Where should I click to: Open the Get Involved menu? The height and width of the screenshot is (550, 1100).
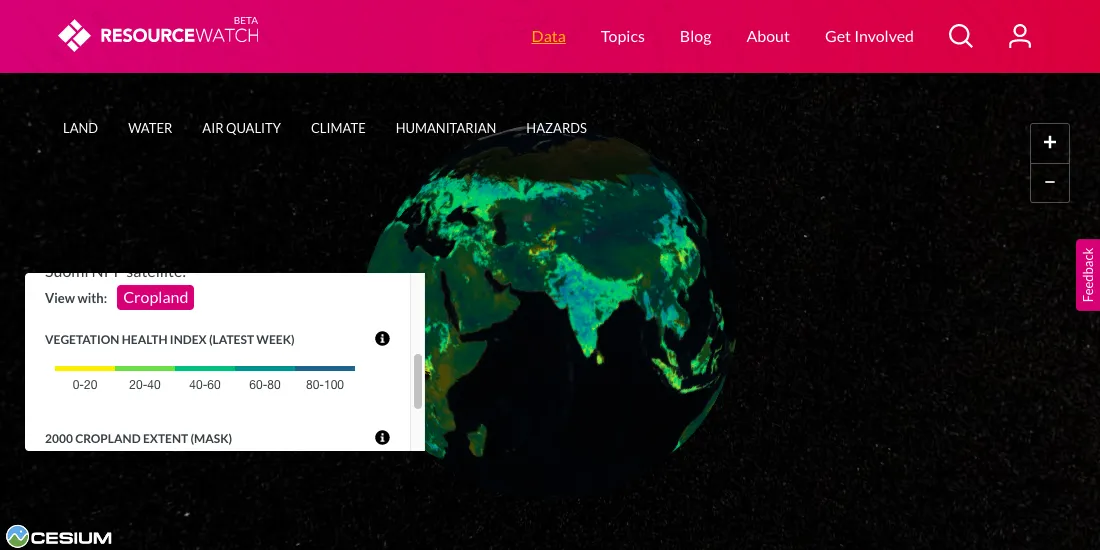[869, 36]
